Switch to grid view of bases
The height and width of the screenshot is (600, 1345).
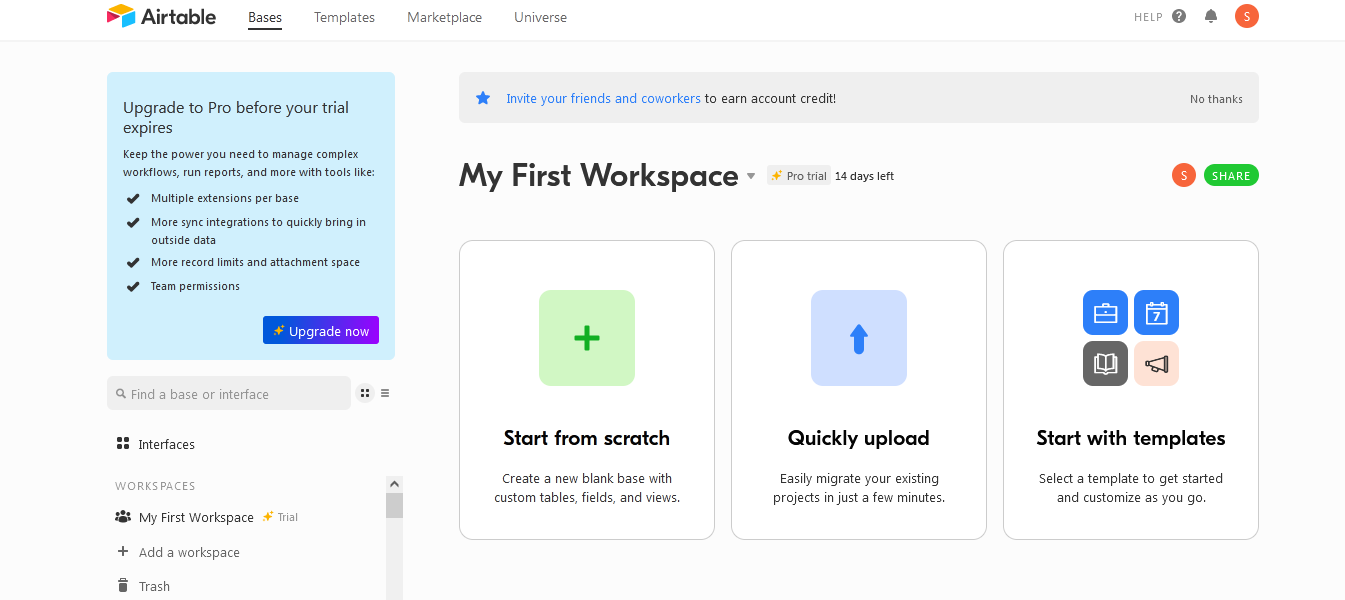365,393
